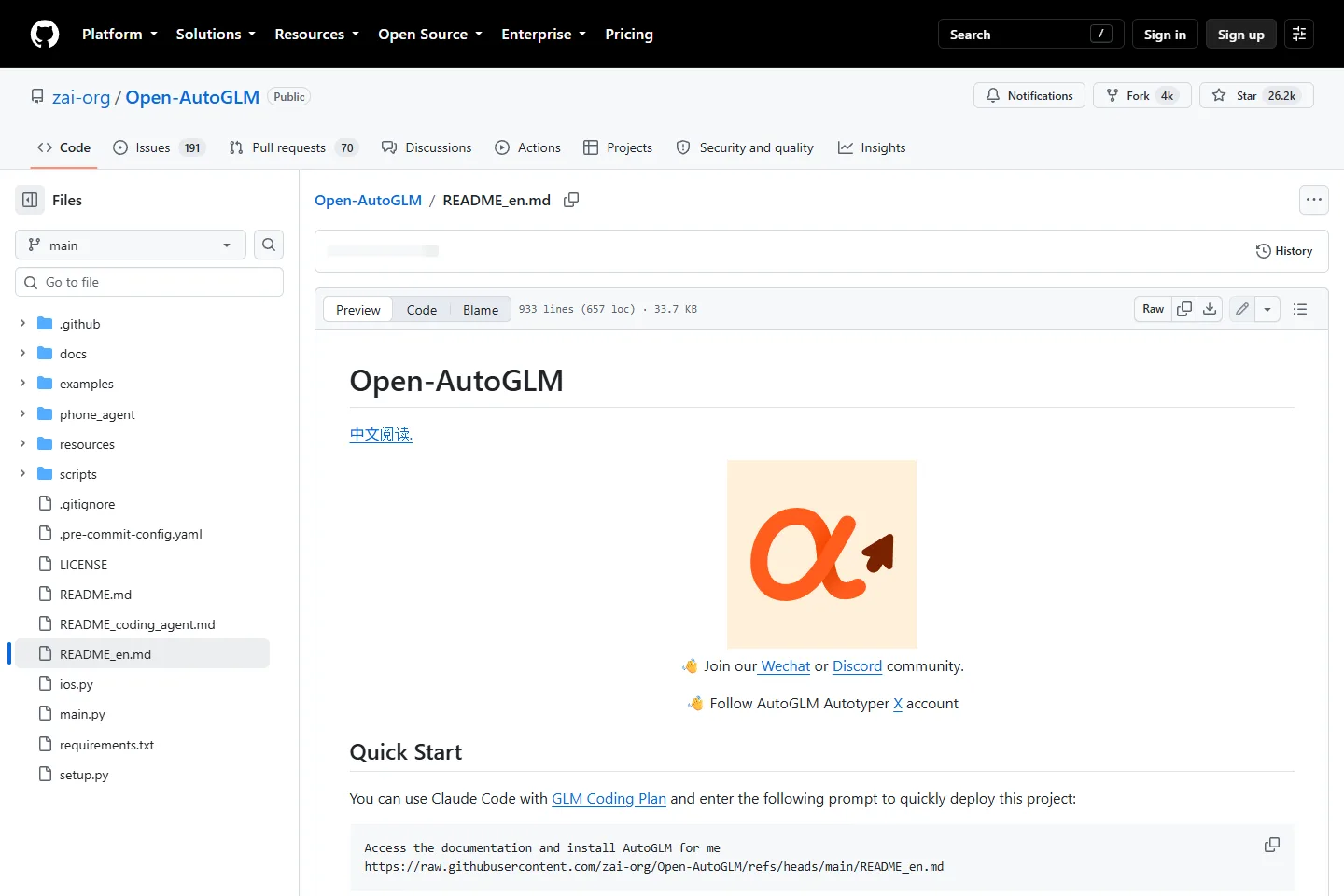Open the Actions tab
This screenshot has height=896, width=1344.
pyautogui.click(x=528, y=147)
